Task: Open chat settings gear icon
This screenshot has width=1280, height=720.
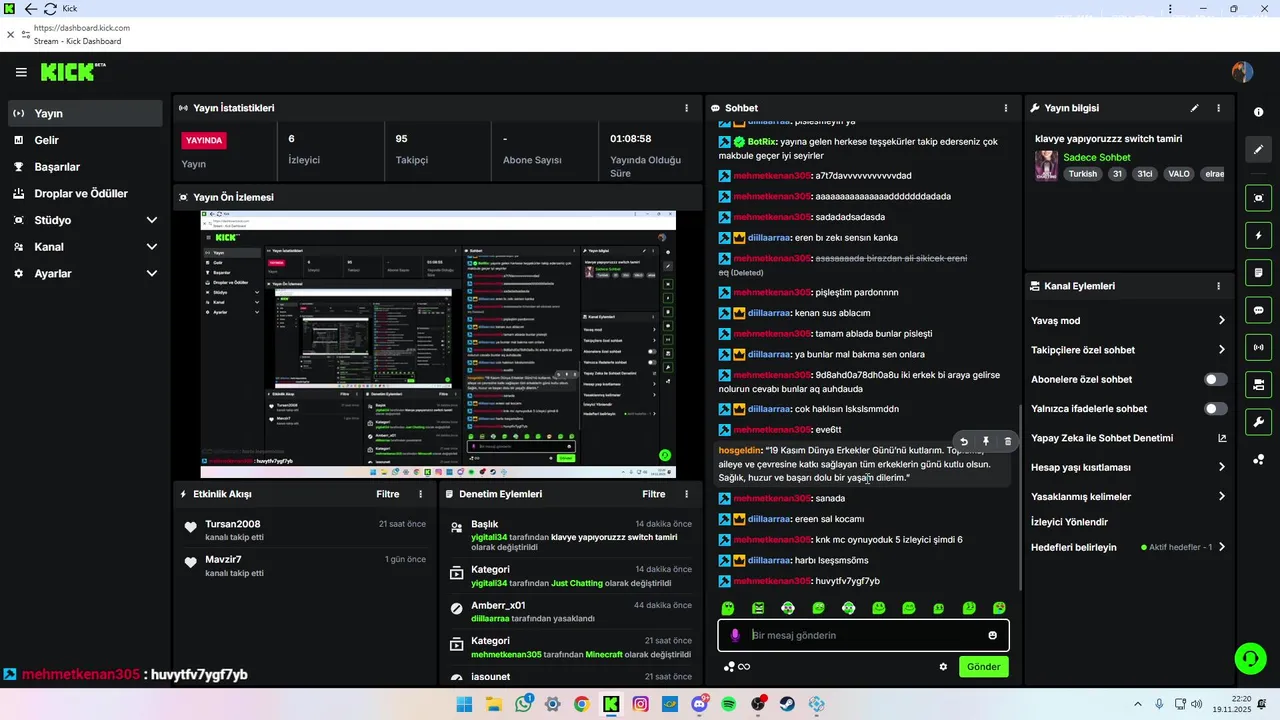Action: tap(943, 666)
